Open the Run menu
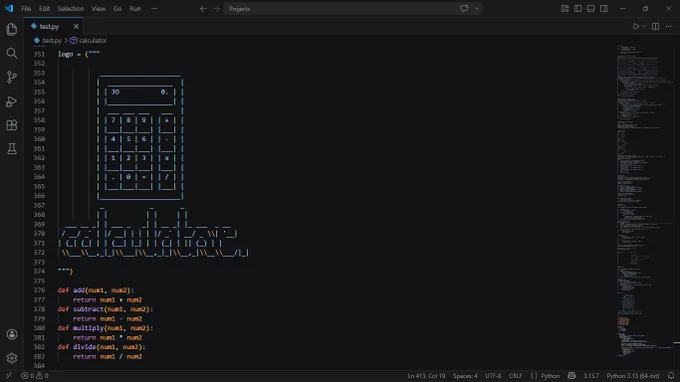Viewport: 680px width, 382px height. [135, 9]
